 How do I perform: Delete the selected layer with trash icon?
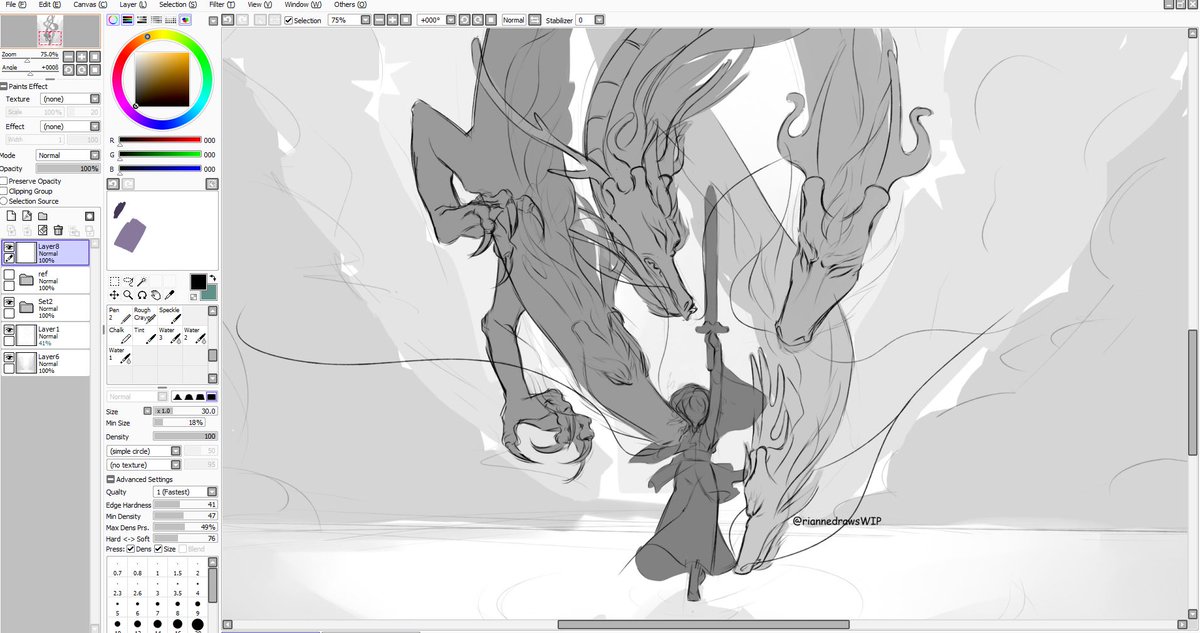tap(58, 230)
